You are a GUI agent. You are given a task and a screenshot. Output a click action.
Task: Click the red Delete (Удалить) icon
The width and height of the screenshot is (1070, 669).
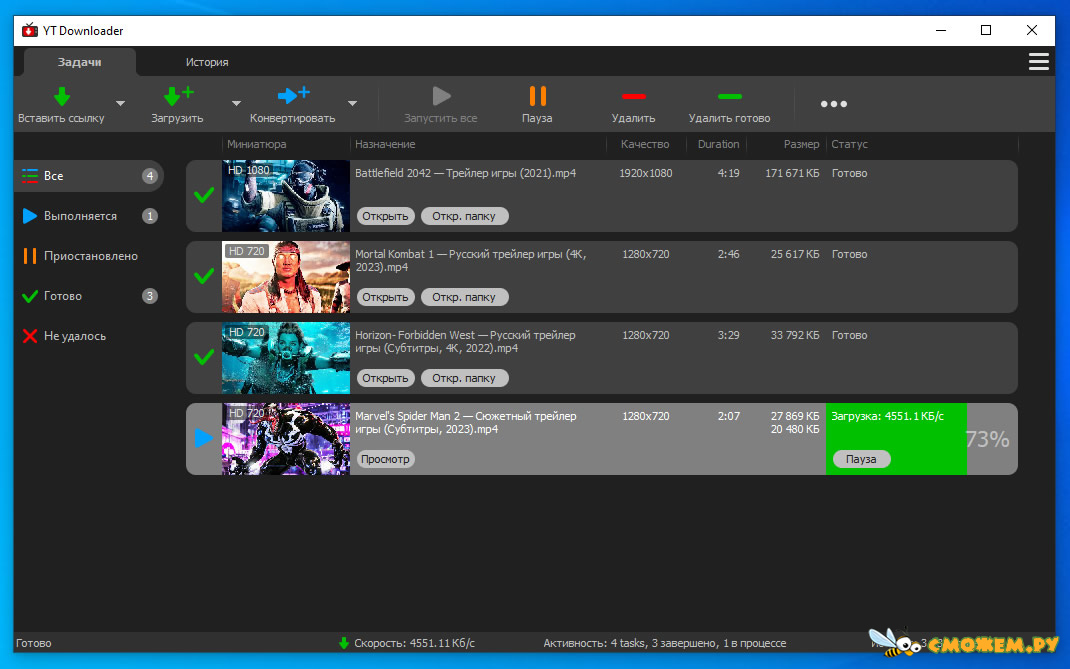(633, 96)
